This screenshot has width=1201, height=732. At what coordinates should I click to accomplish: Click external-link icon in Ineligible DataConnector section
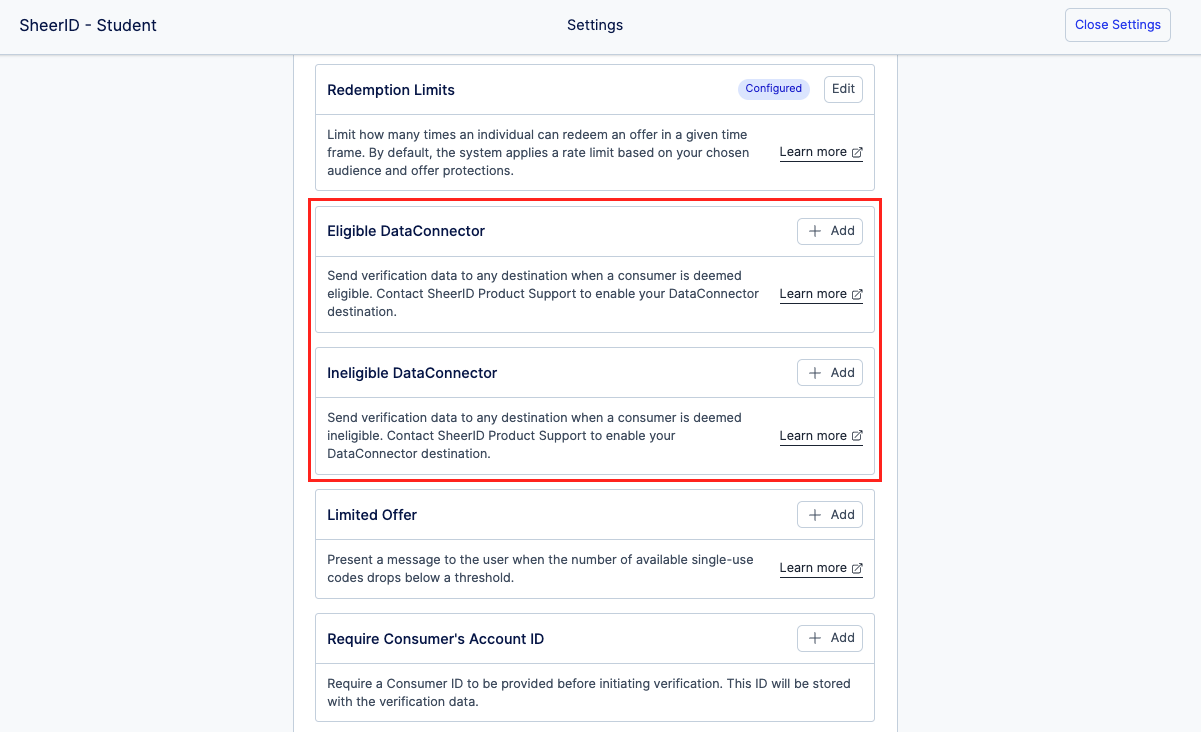tap(857, 437)
